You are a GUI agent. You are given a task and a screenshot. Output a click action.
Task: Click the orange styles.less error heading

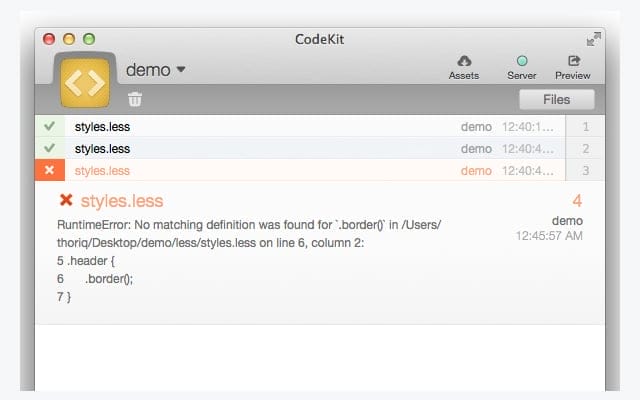pos(121,201)
